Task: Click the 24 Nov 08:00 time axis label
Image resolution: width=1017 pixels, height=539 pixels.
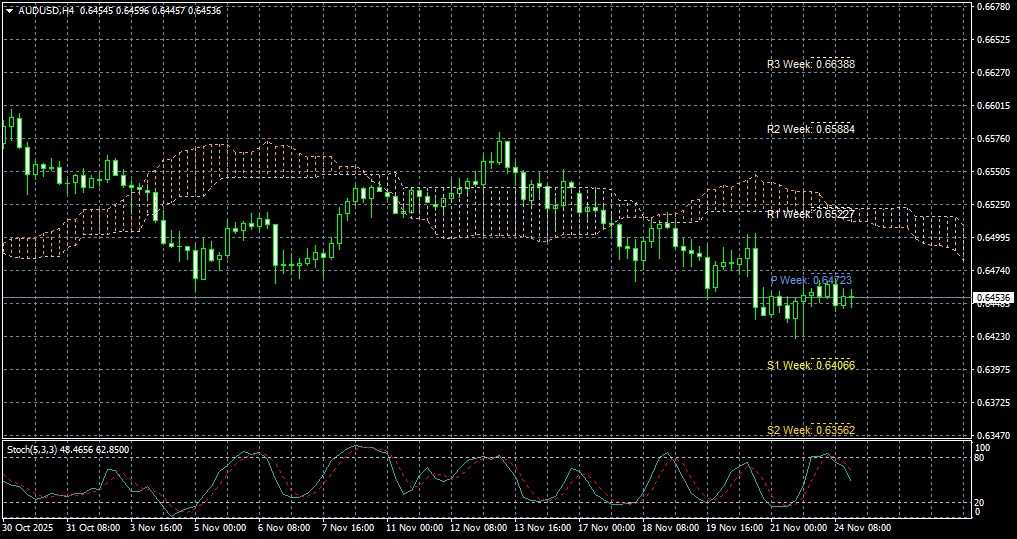Action: (x=863, y=529)
